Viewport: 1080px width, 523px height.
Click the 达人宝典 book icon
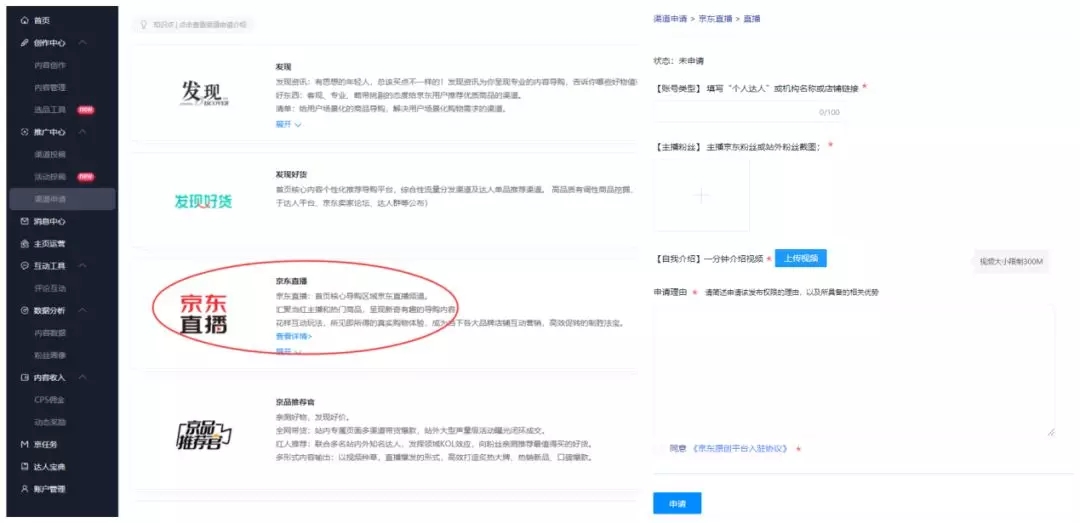[x=25, y=466]
